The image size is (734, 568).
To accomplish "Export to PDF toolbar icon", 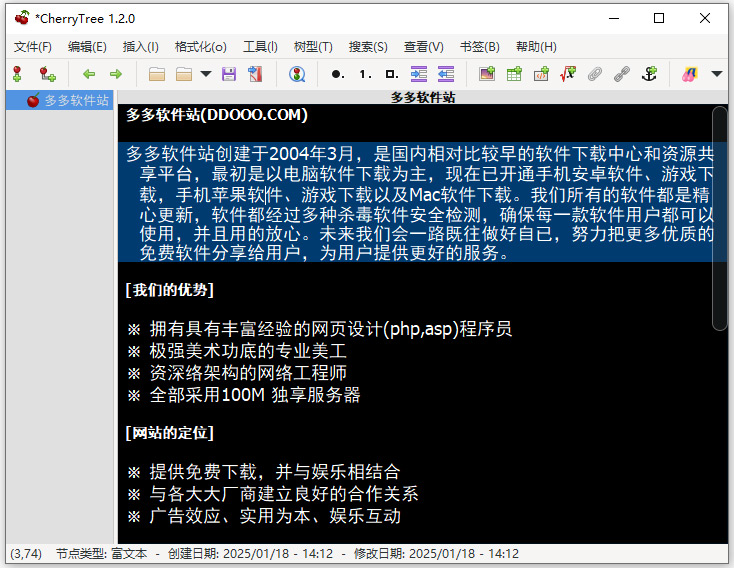I will (256, 74).
